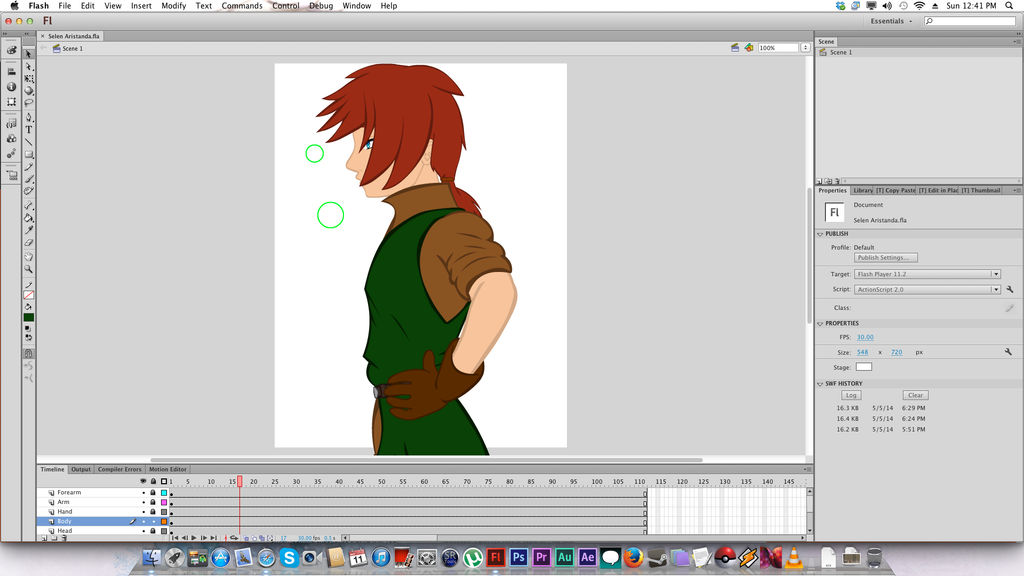
Task: Open the Commands menu
Action: (x=242, y=5)
